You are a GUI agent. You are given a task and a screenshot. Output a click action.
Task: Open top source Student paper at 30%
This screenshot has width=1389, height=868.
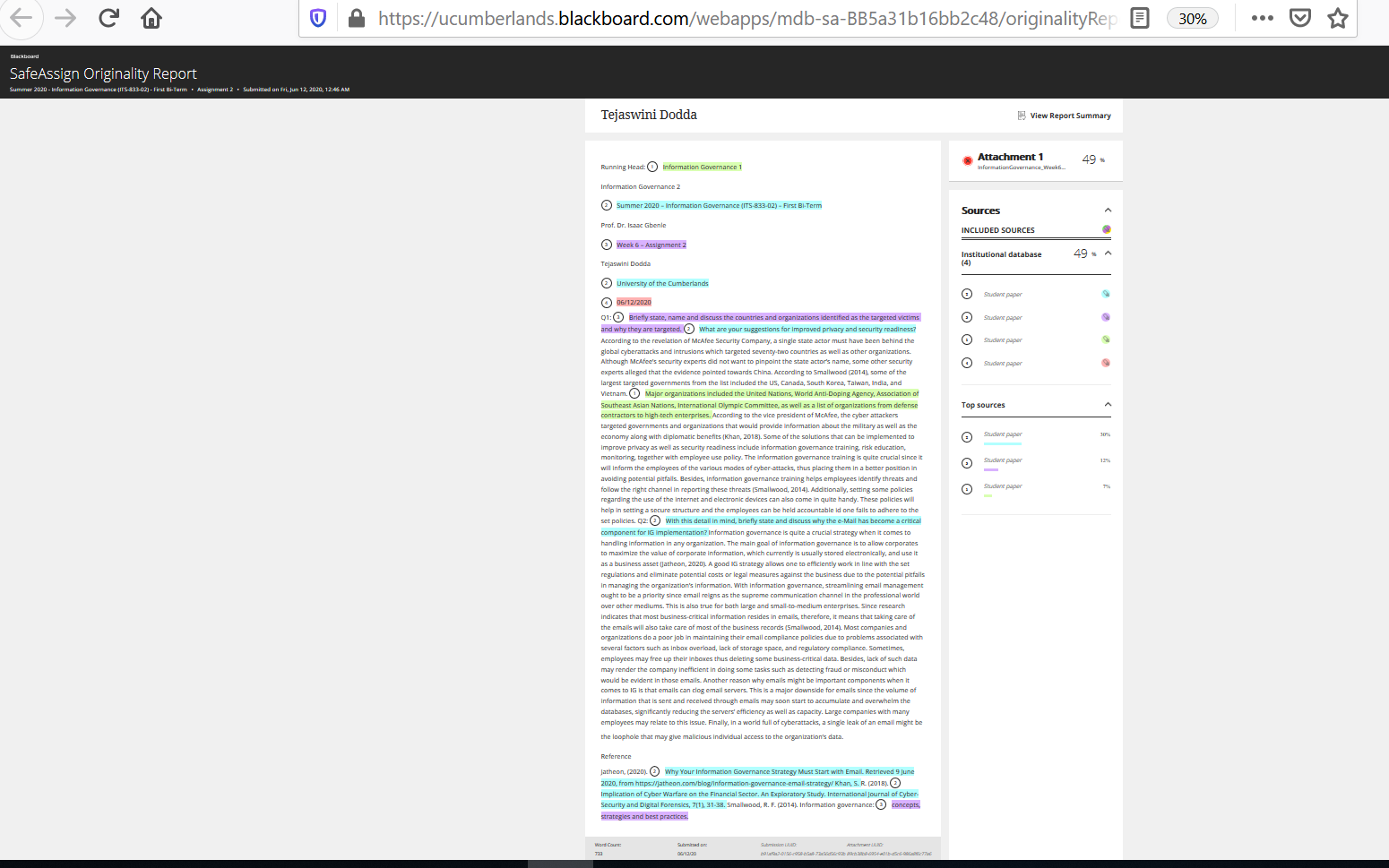(1003, 434)
